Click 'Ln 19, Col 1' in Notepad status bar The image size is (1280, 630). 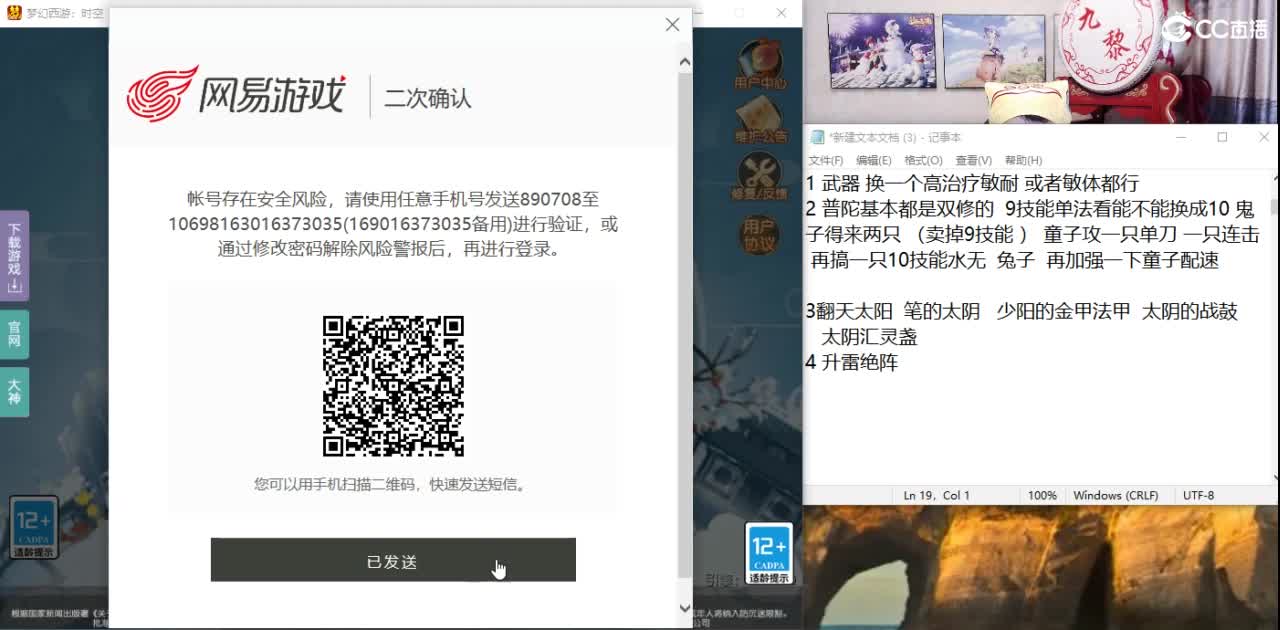(x=937, y=495)
